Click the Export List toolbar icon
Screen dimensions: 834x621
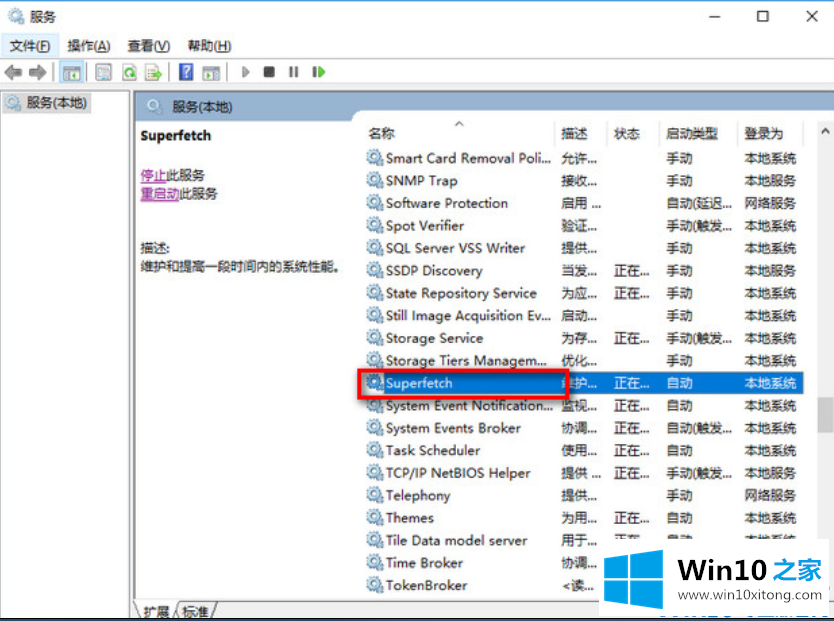tap(154, 72)
